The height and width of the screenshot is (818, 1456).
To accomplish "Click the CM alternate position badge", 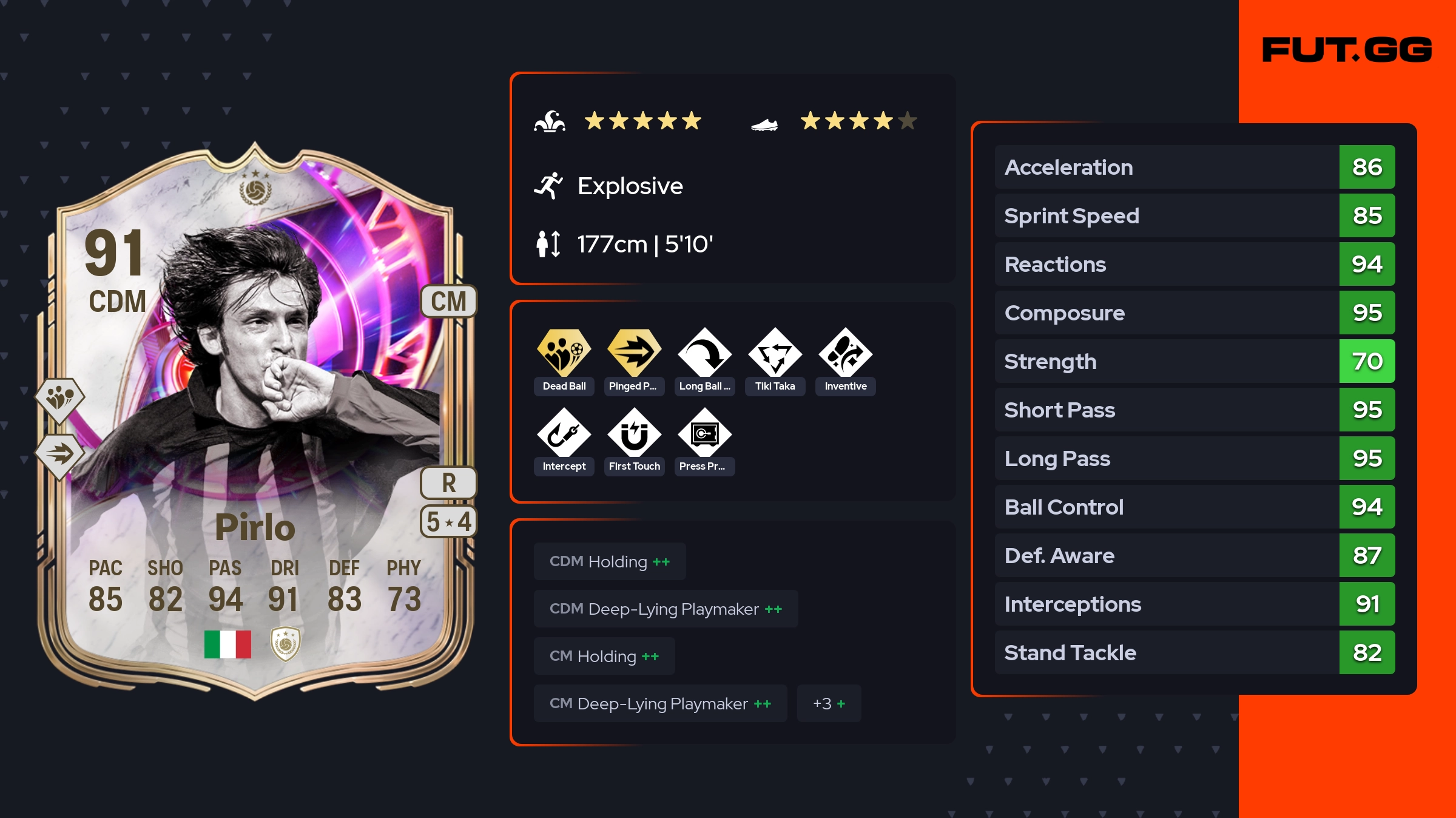I will pyautogui.click(x=449, y=301).
